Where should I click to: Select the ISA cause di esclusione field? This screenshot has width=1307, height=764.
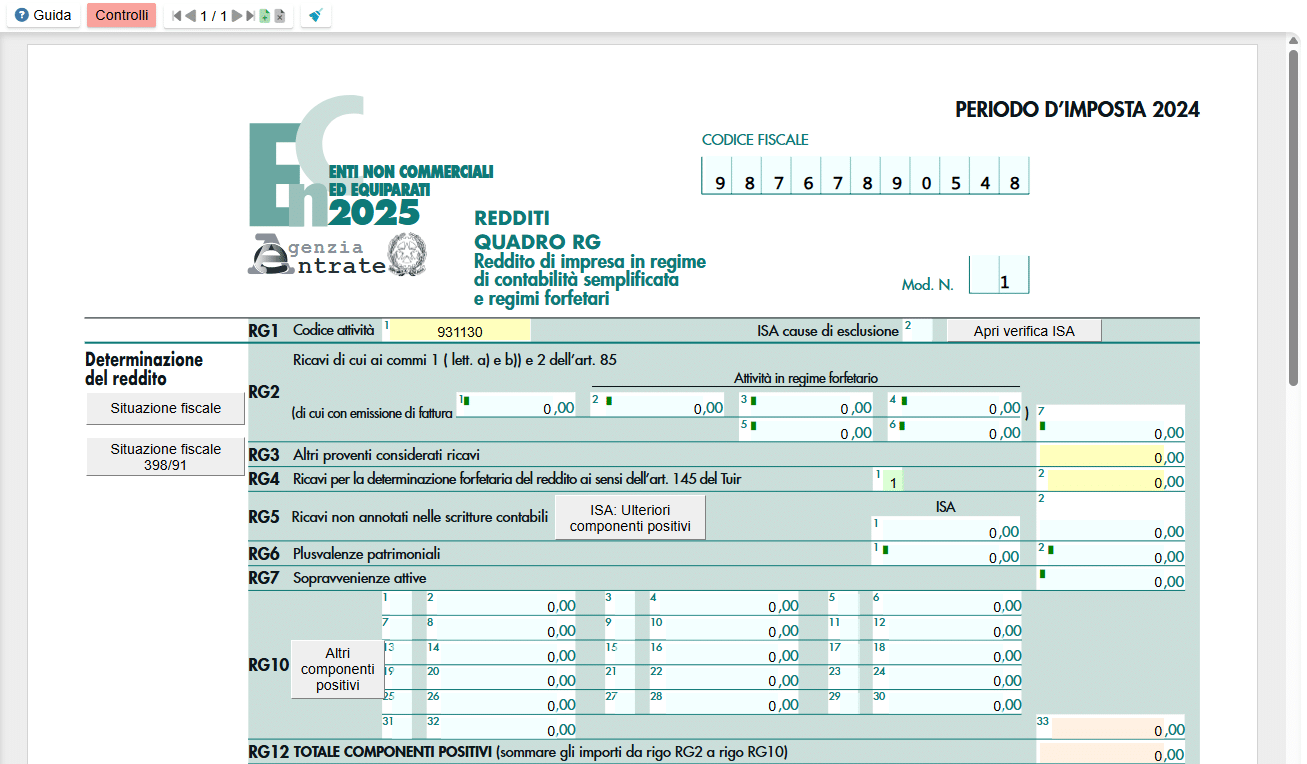(917, 330)
